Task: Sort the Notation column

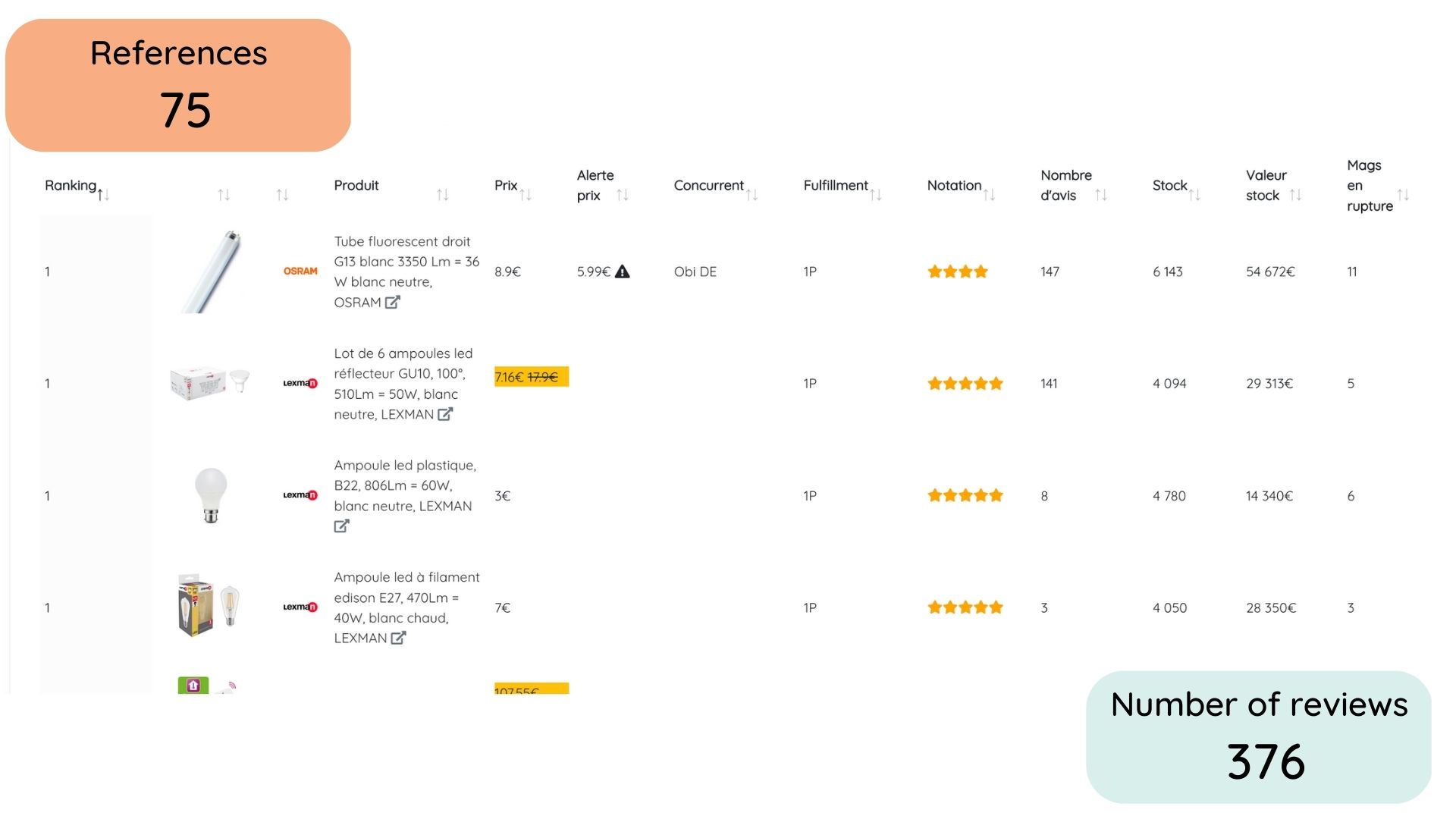Action: pyautogui.click(x=989, y=195)
